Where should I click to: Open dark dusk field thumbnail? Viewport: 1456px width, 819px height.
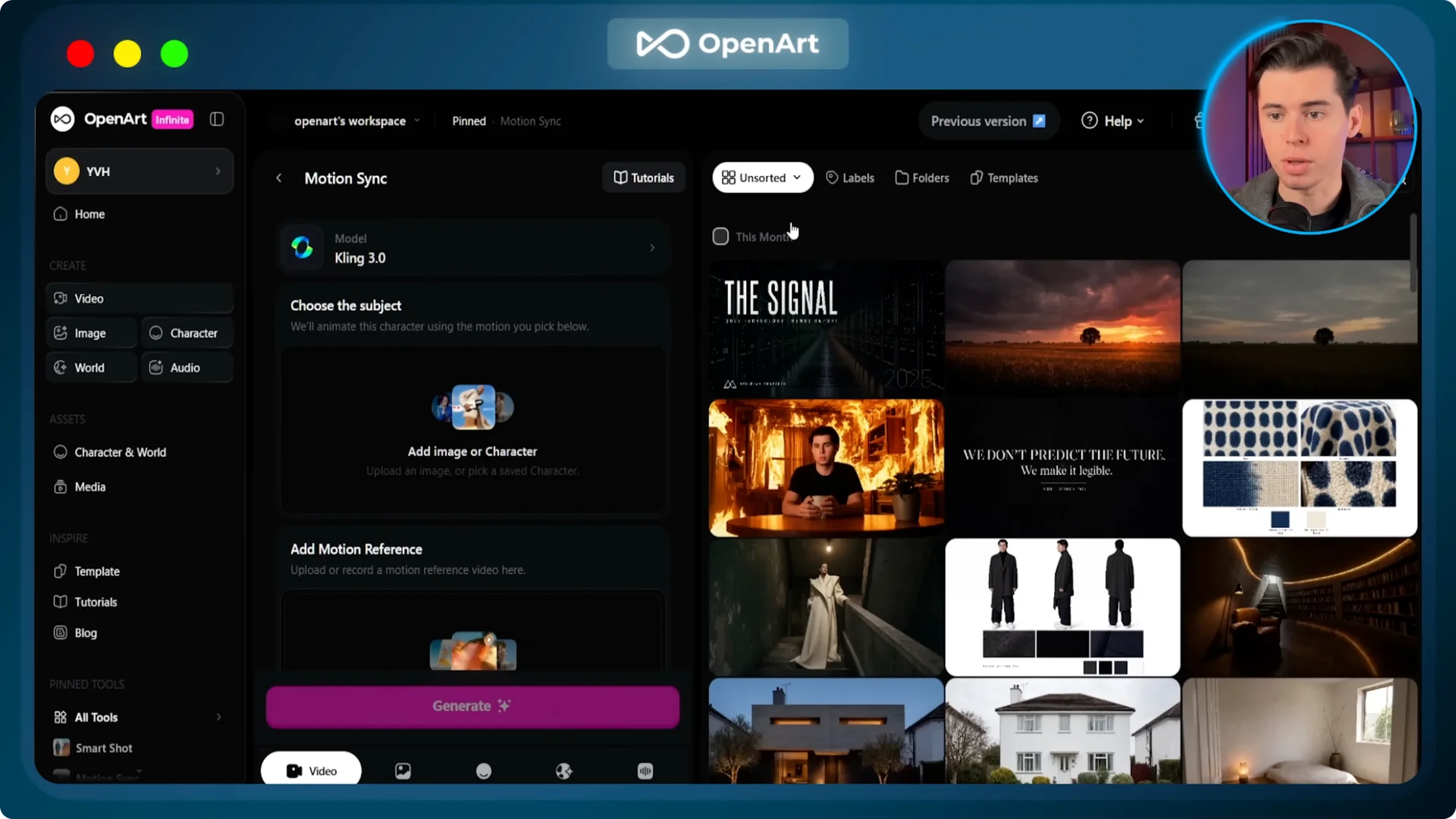point(1299,329)
